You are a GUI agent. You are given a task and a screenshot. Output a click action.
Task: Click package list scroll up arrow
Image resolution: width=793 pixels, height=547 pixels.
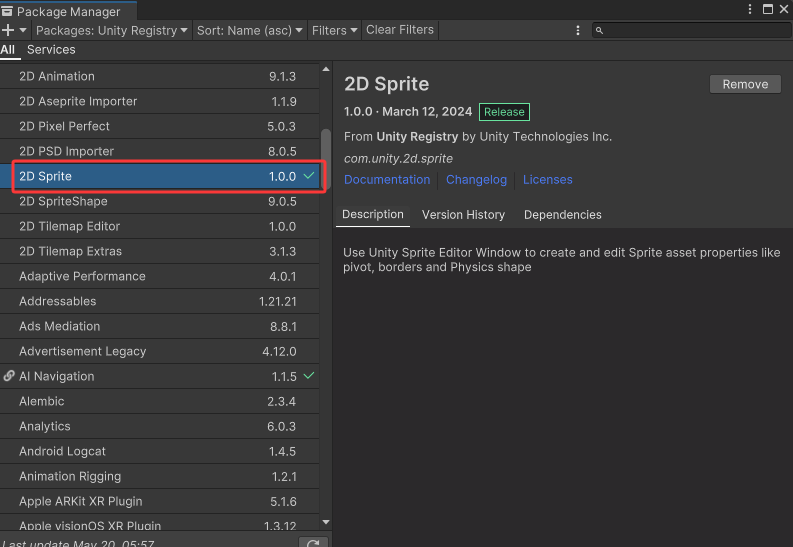pos(326,69)
